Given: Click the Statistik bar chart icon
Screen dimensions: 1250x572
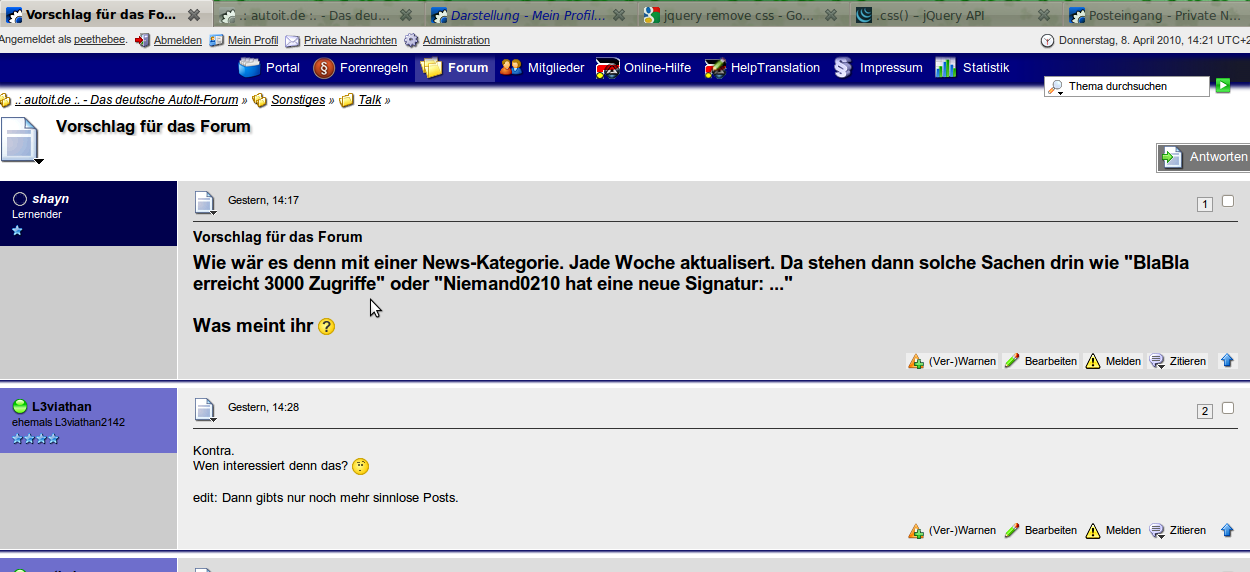Looking at the screenshot, I should point(945,68).
